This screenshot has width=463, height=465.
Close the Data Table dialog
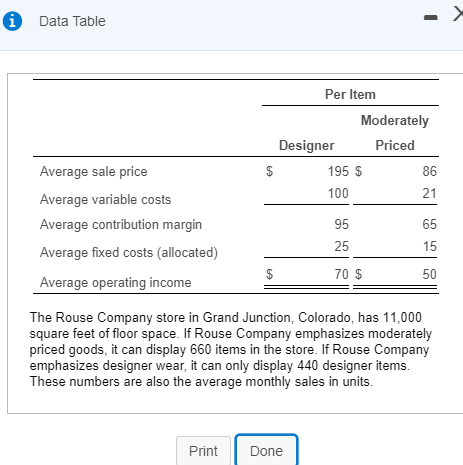pyautogui.click(x=458, y=15)
